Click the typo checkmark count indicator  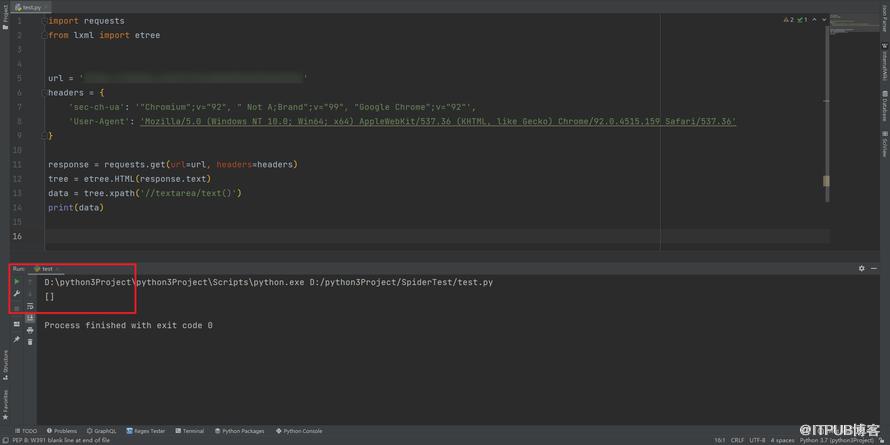[803, 20]
